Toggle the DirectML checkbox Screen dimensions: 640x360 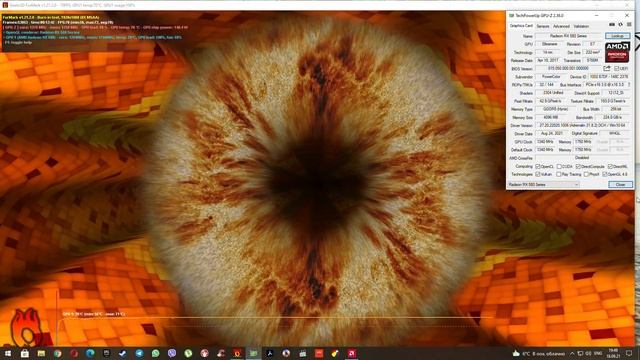pyautogui.click(x=610, y=167)
